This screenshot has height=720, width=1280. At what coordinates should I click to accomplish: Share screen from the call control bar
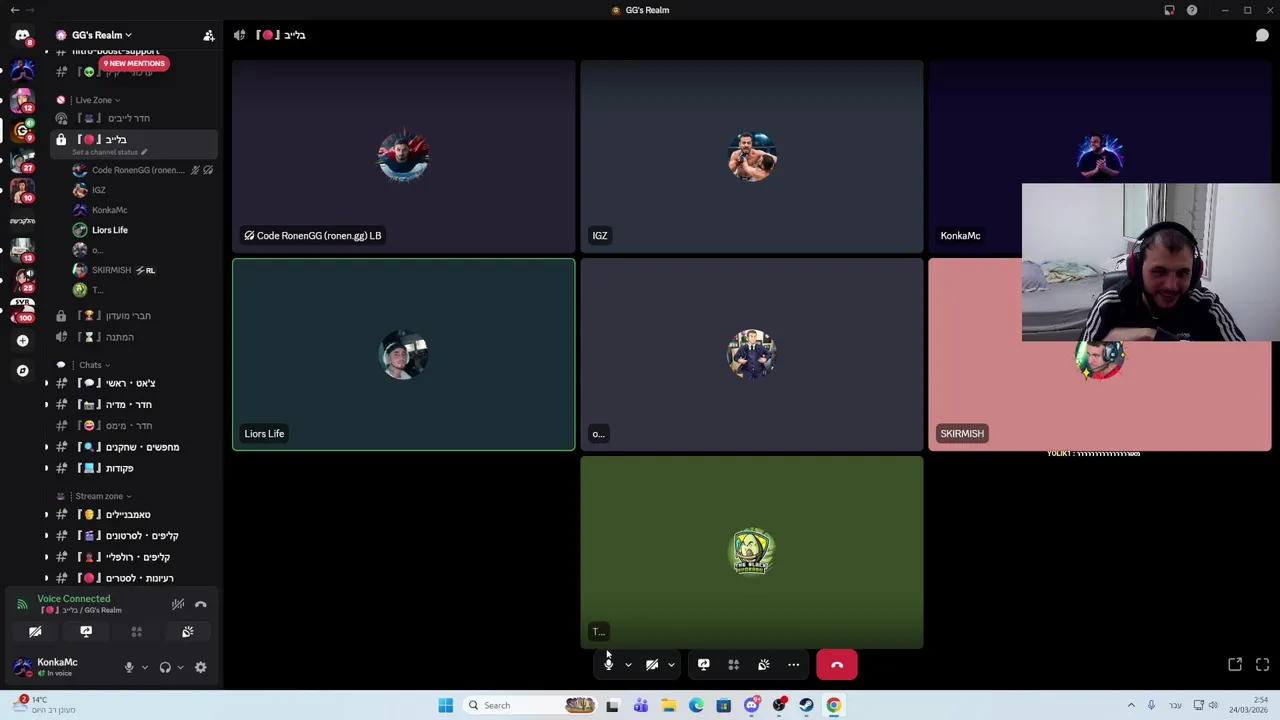[x=703, y=665]
